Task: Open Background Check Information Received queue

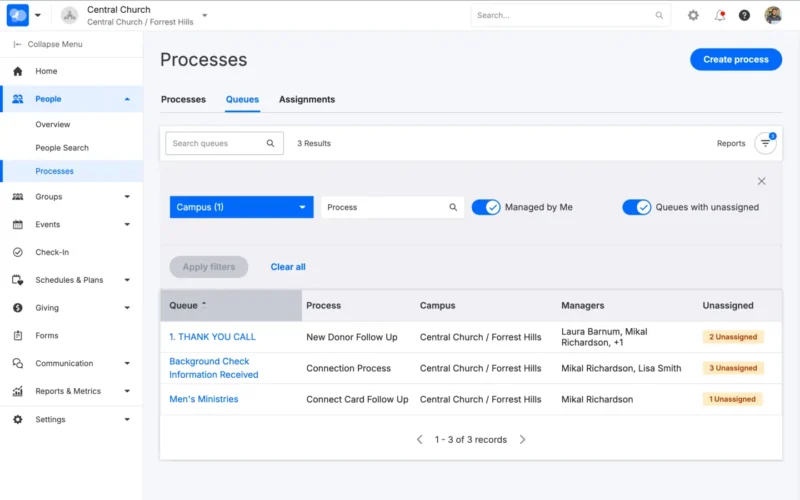Action: 214,368
